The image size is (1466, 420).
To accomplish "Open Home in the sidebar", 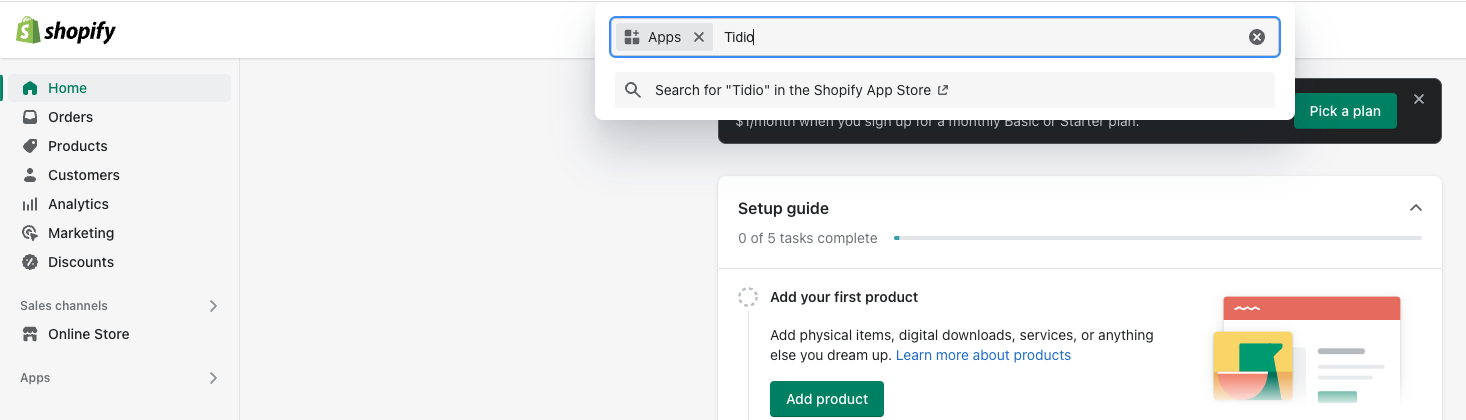I will click(120, 88).
